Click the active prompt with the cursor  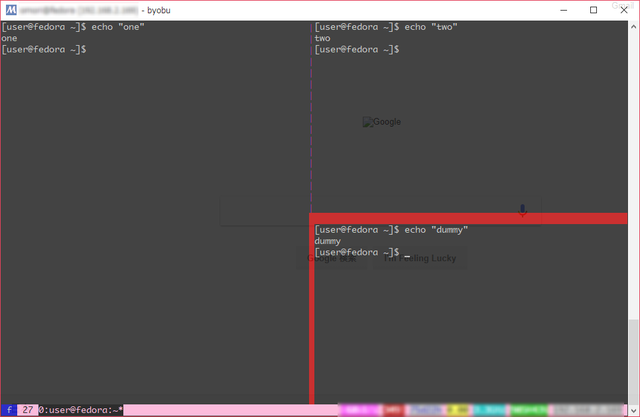click(x=362, y=253)
